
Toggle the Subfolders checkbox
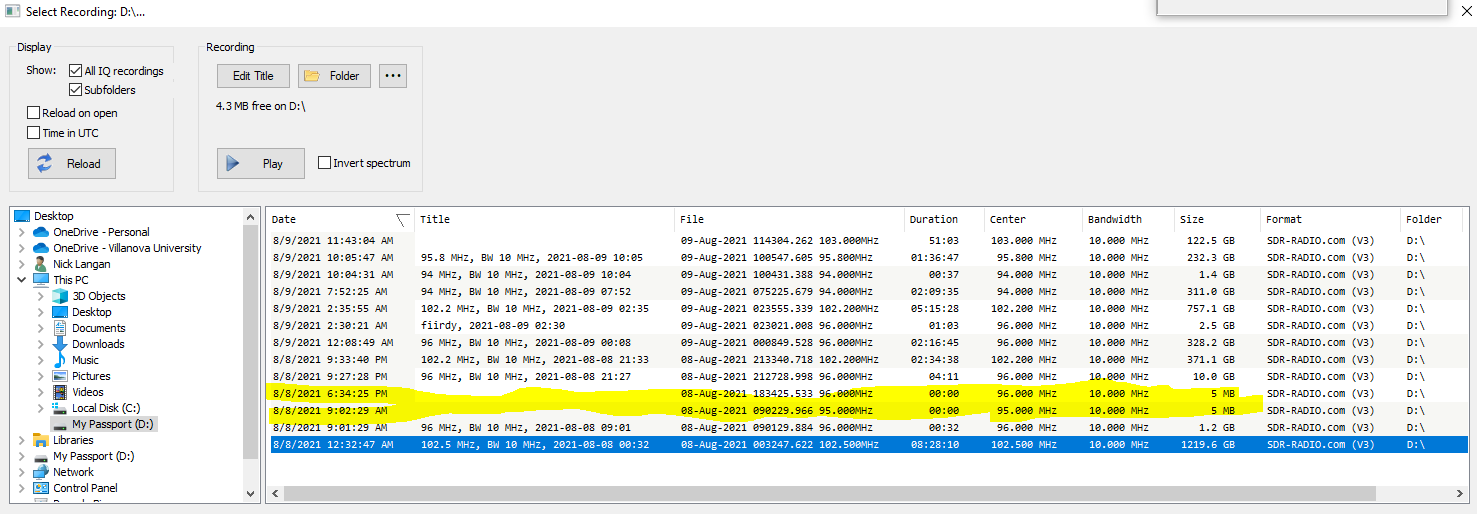[76, 90]
